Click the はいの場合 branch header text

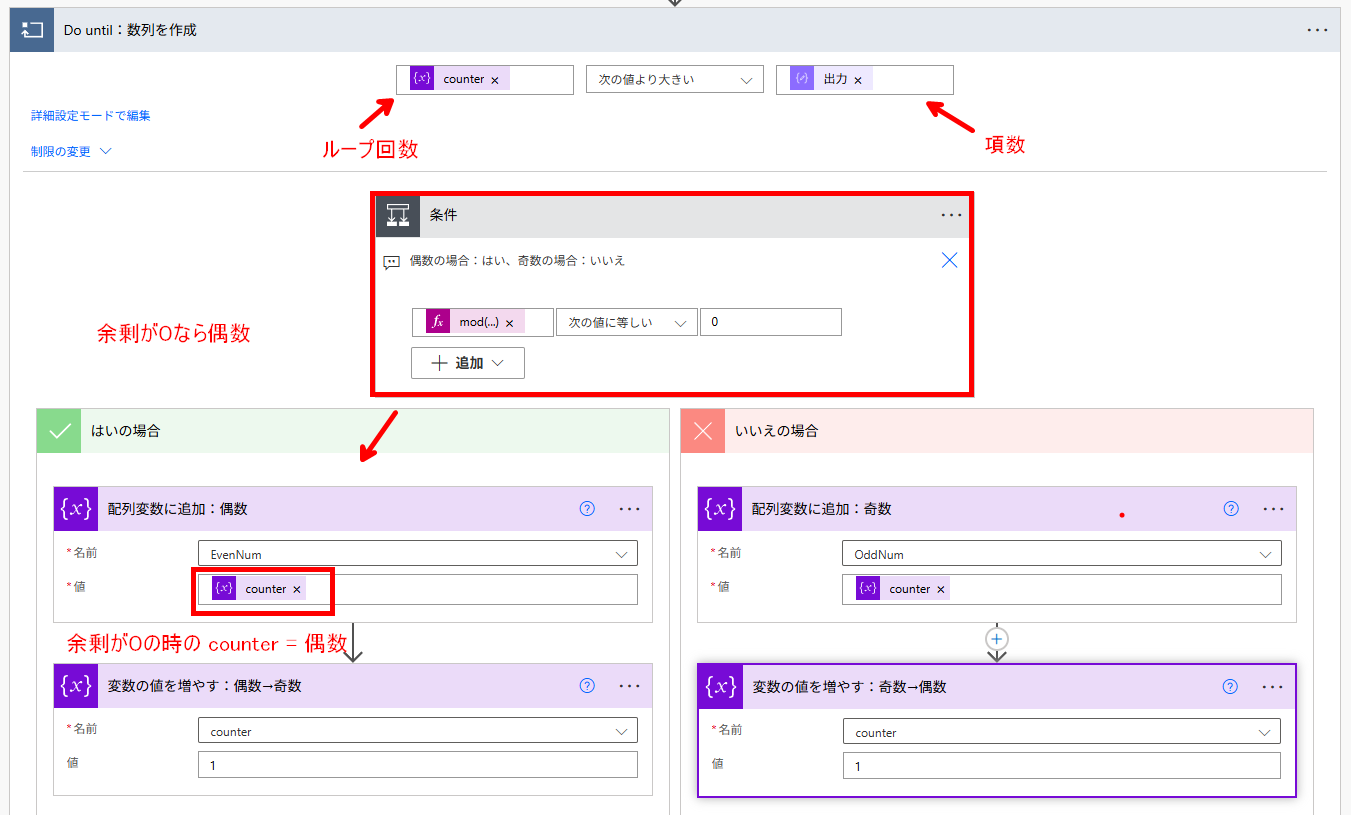coord(126,431)
